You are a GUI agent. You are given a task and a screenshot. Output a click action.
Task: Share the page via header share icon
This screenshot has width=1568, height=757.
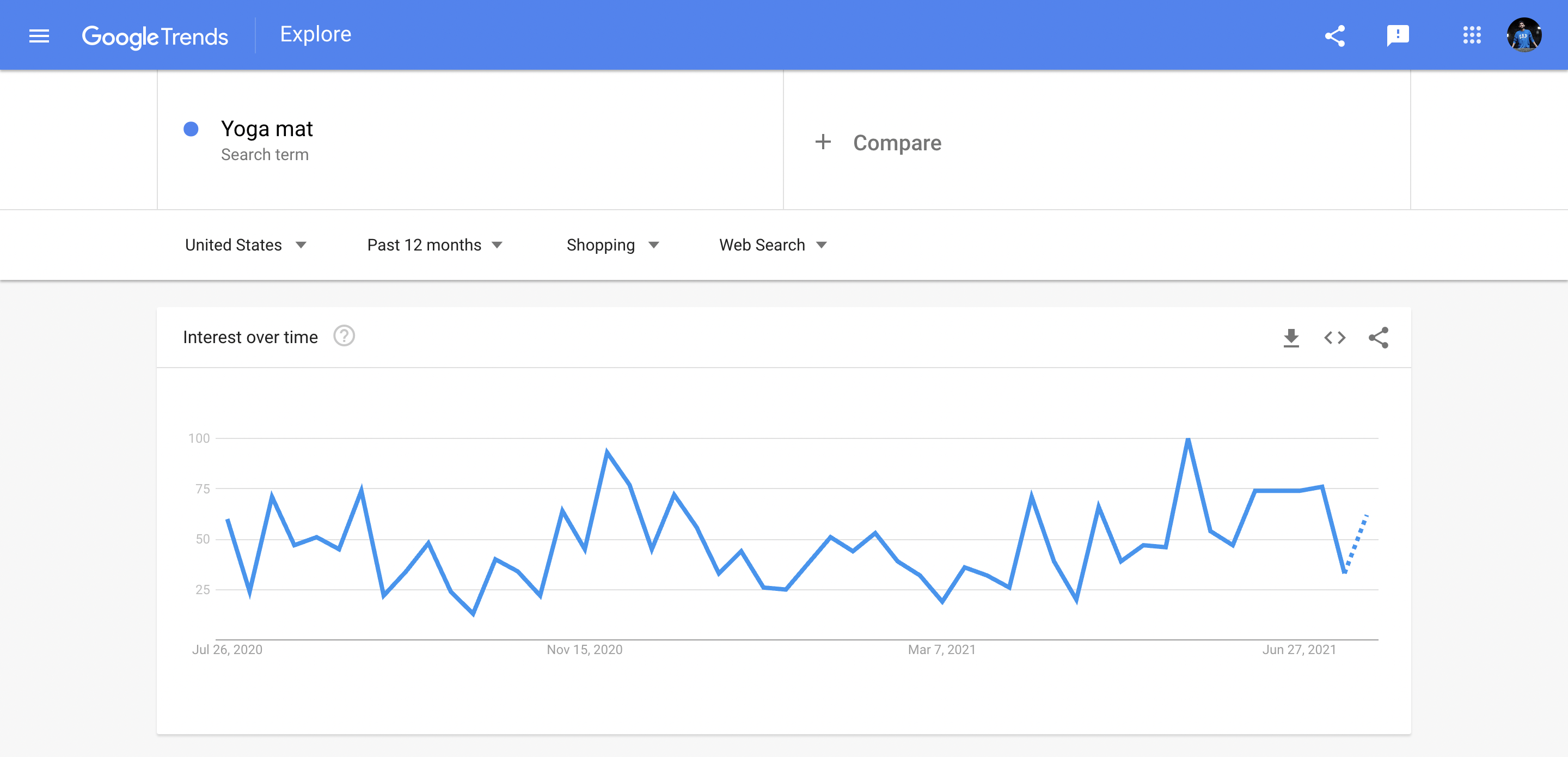pyautogui.click(x=1335, y=36)
